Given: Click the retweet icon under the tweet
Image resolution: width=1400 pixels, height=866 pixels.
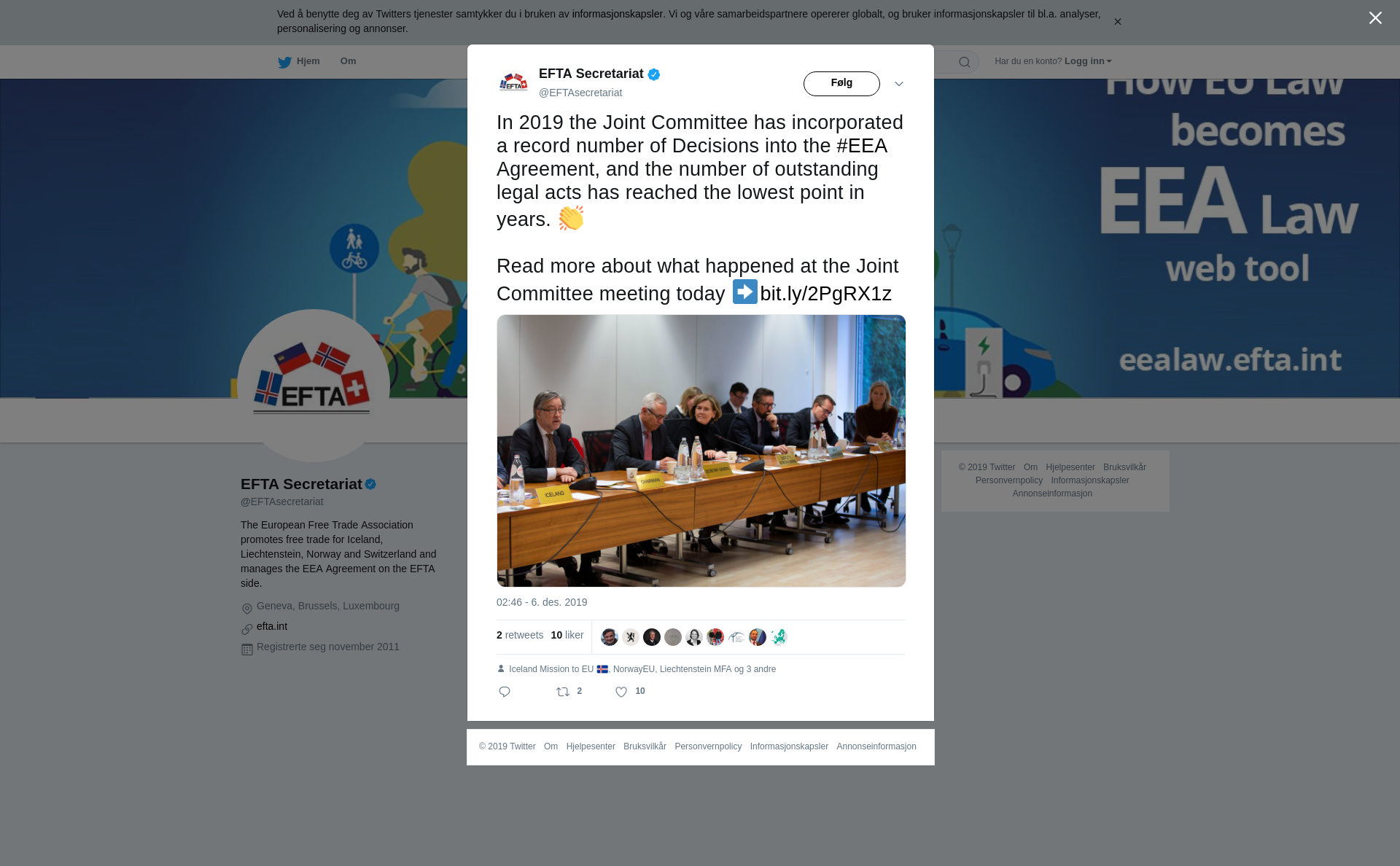Looking at the screenshot, I should [x=563, y=692].
